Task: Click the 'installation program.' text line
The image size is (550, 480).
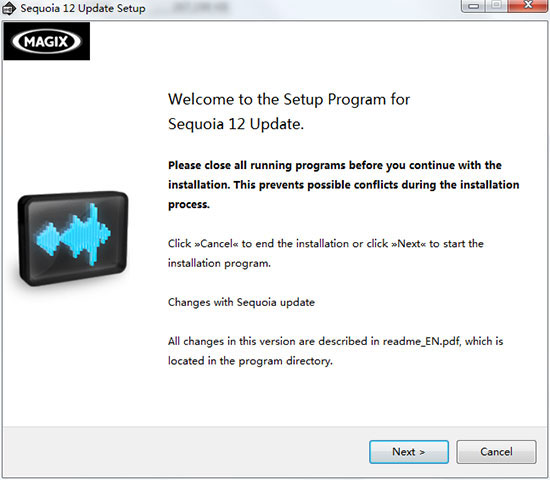Action: pos(219,263)
